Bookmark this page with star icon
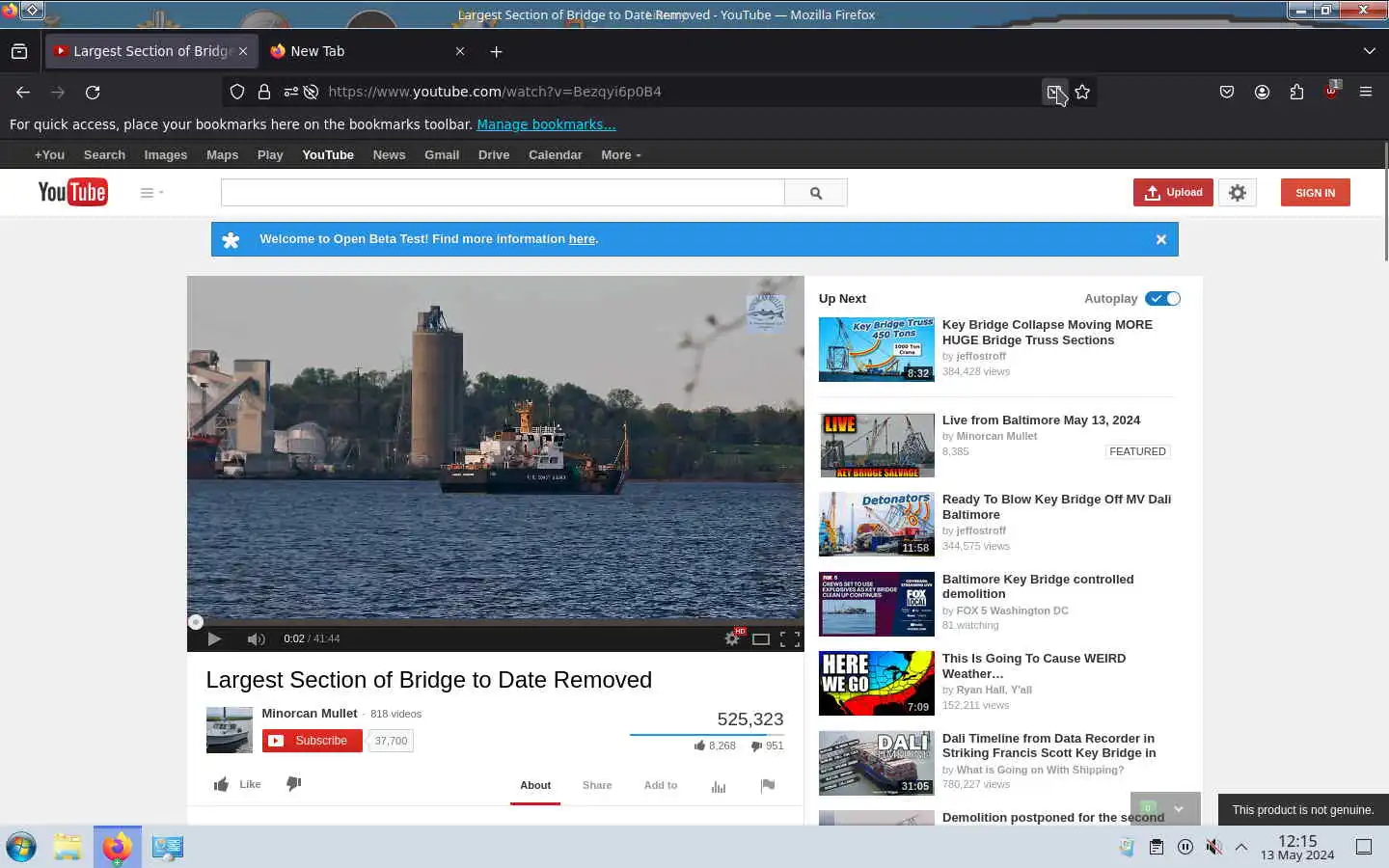Viewport: 1389px width, 868px height. coord(1082,93)
